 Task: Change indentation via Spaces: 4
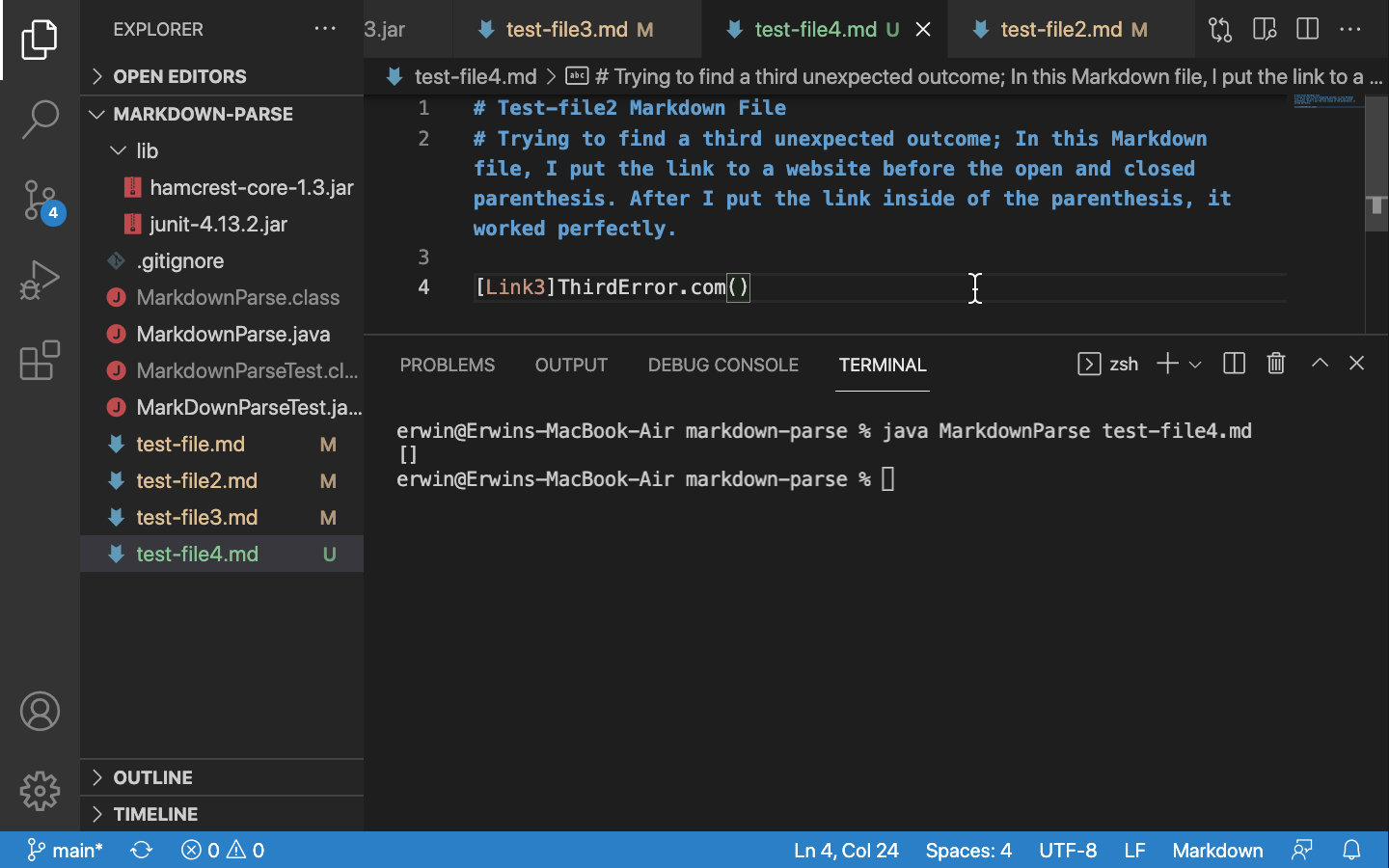[968, 850]
